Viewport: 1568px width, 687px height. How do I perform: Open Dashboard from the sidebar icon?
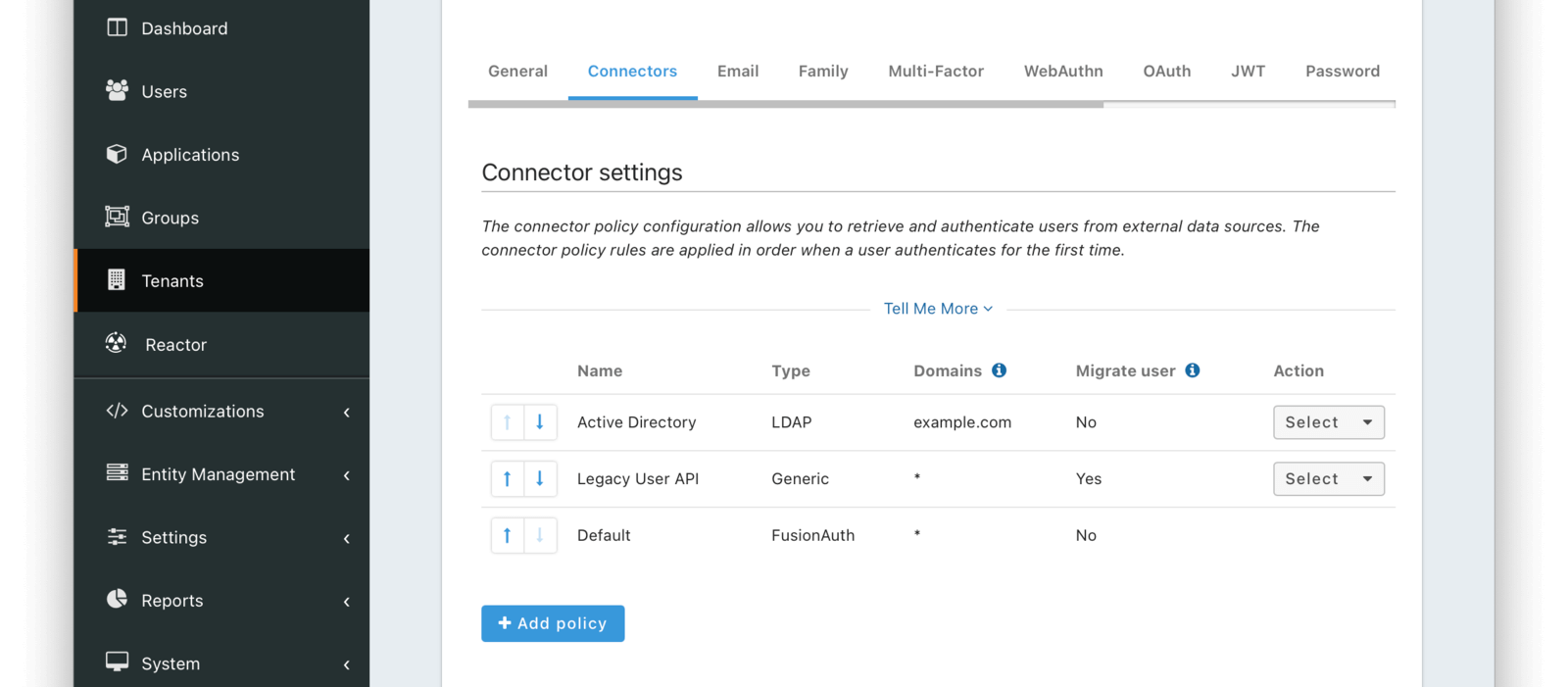pos(117,27)
